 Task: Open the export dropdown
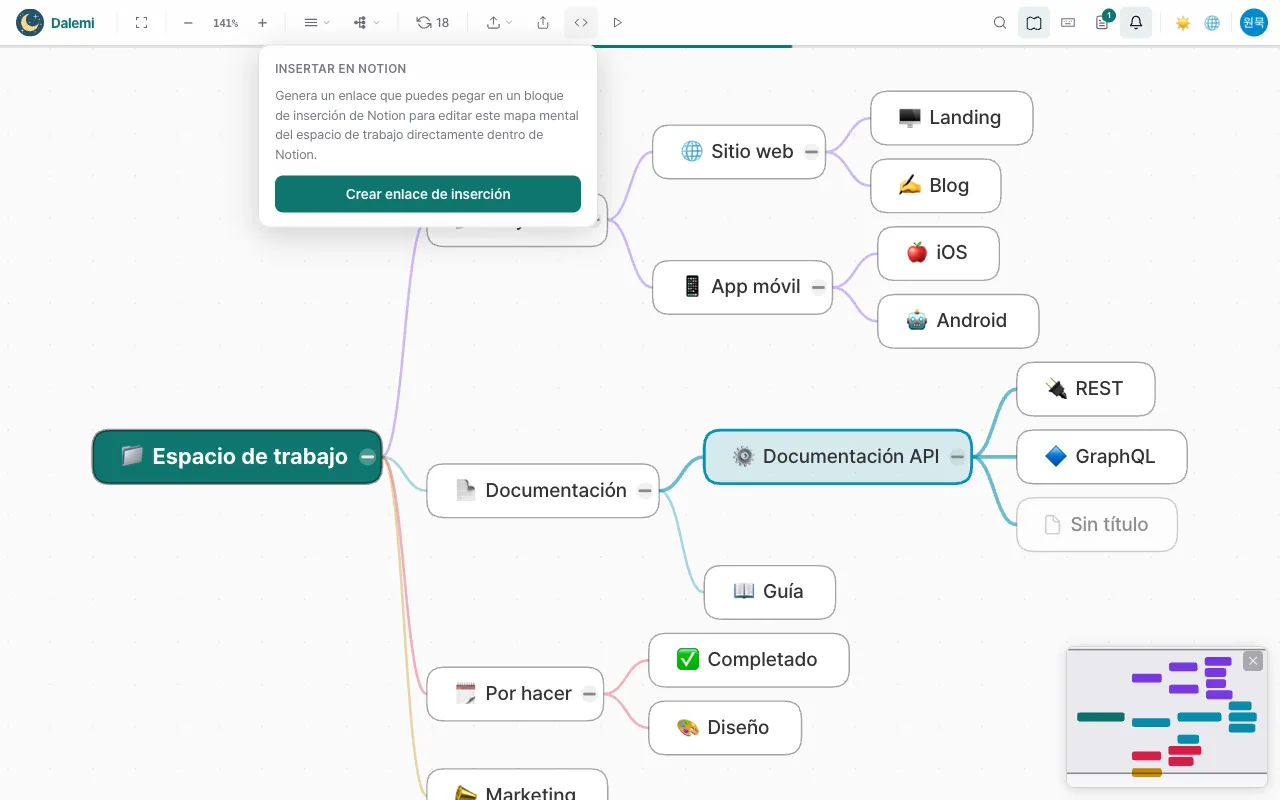pyautogui.click(x=499, y=22)
